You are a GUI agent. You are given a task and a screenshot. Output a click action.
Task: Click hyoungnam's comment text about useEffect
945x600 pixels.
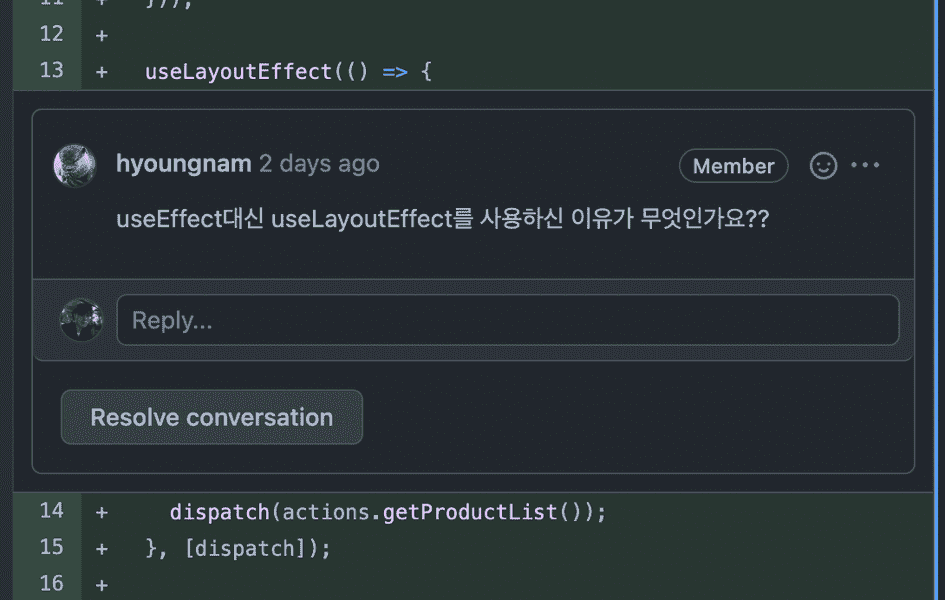click(x=440, y=218)
